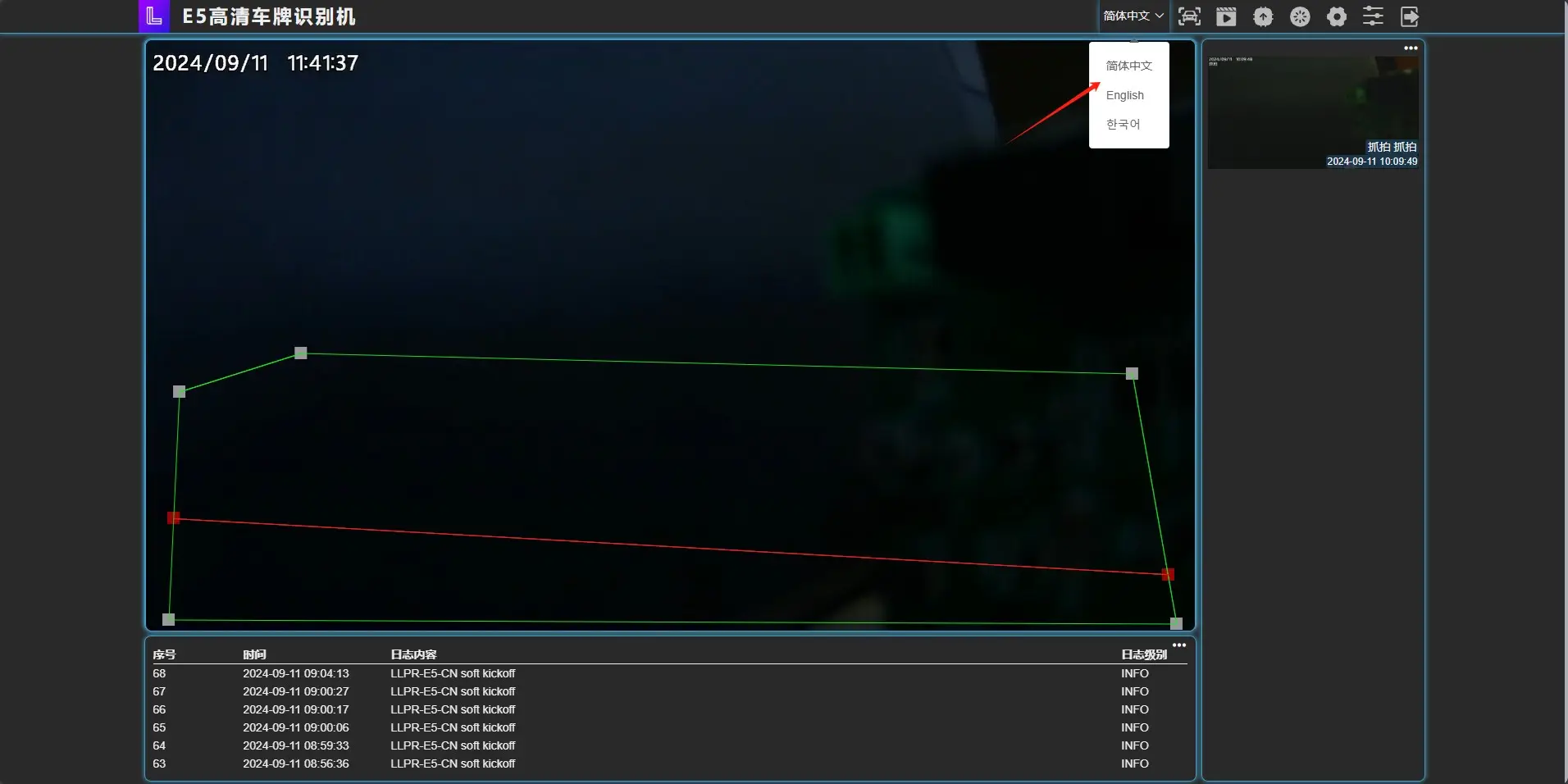Image resolution: width=1568 pixels, height=784 pixels.
Task: Select English from the language menu
Action: (x=1124, y=95)
